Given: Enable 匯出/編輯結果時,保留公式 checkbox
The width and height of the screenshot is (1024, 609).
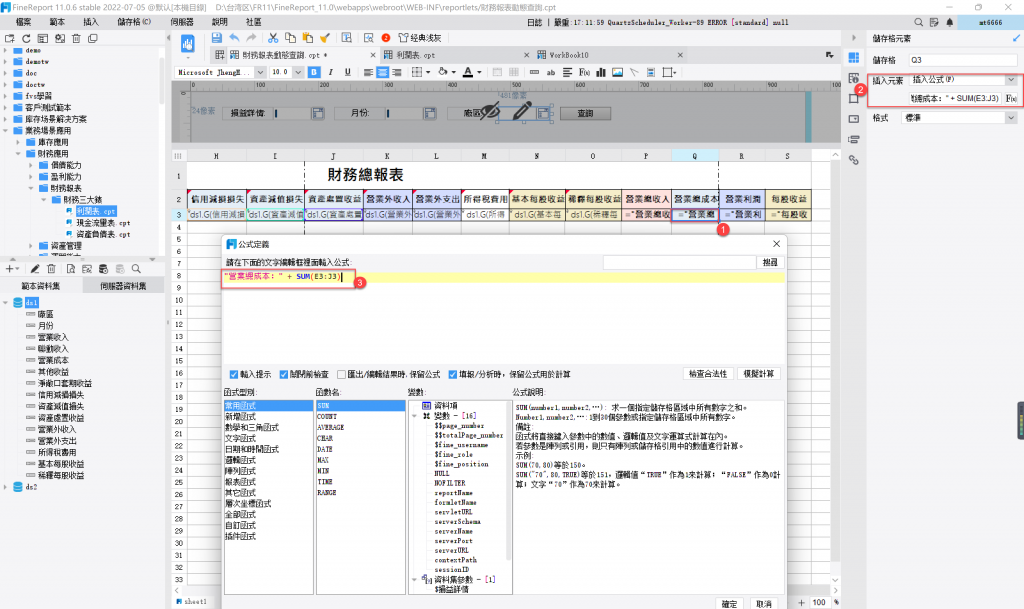Looking at the screenshot, I should click(342, 375).
